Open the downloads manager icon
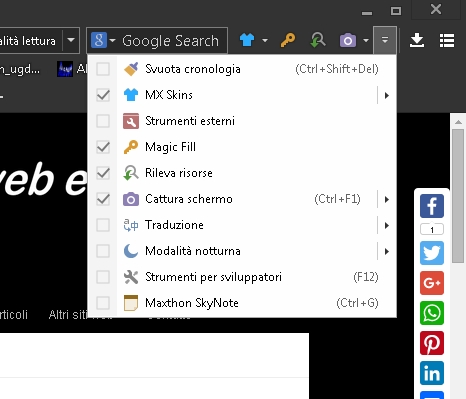 pos(417,40)
